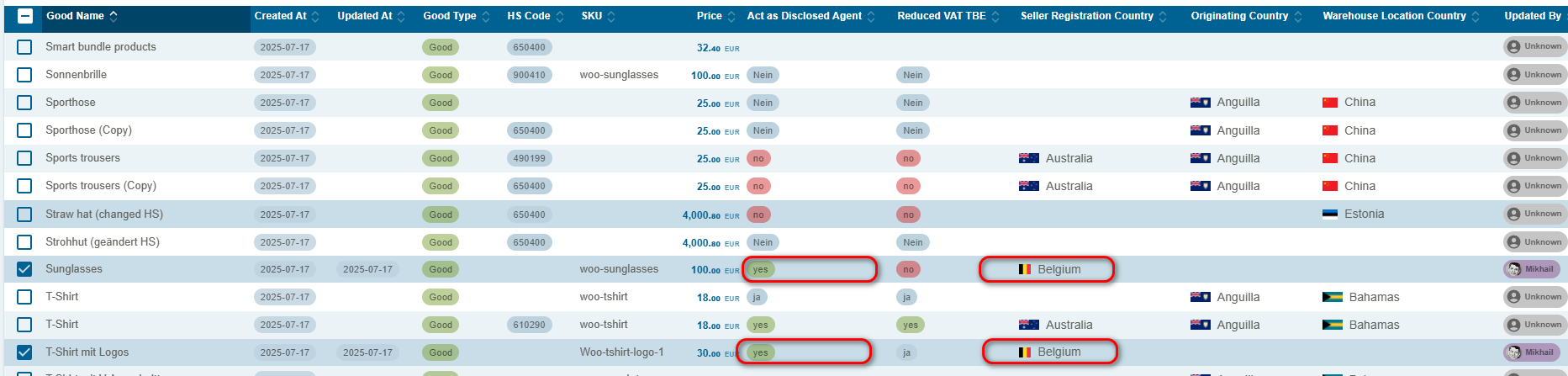Click the Created At sort icon
Screen dimensions: 1568x376
pyautogui.click(x=318, y=17)
